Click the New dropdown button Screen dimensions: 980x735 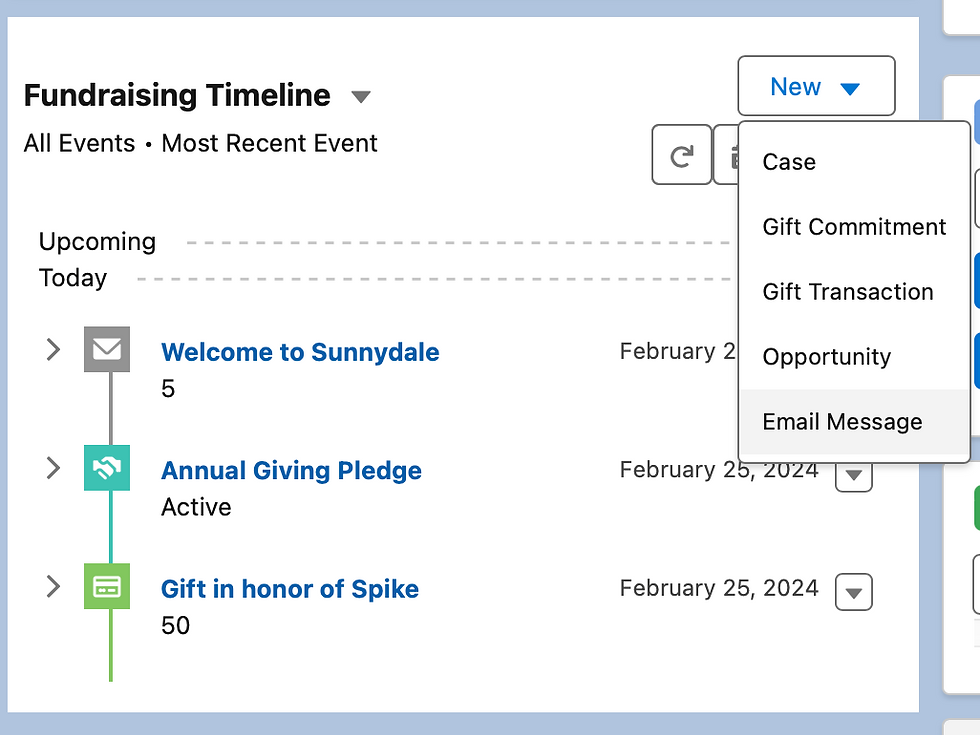click(x=816, y=87)
